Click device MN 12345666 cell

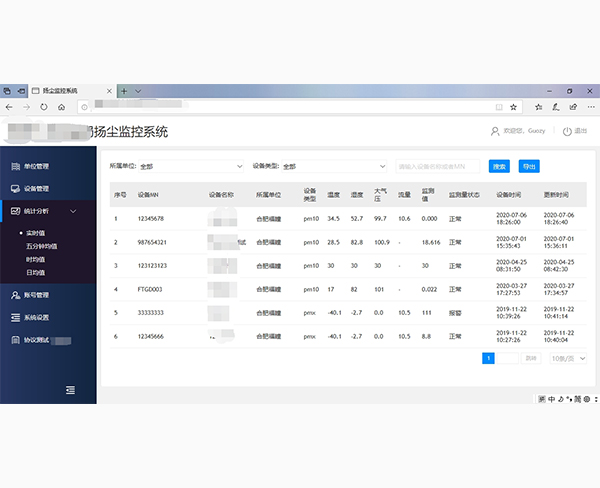[x=150, y=336]
